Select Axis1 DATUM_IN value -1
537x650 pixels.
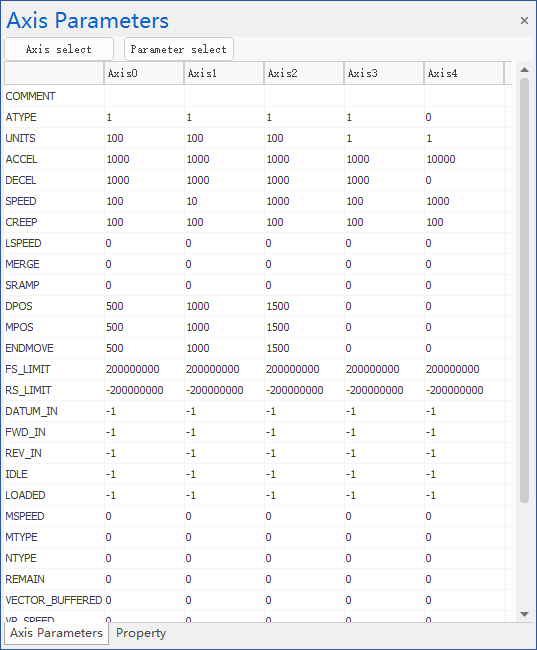191,411
